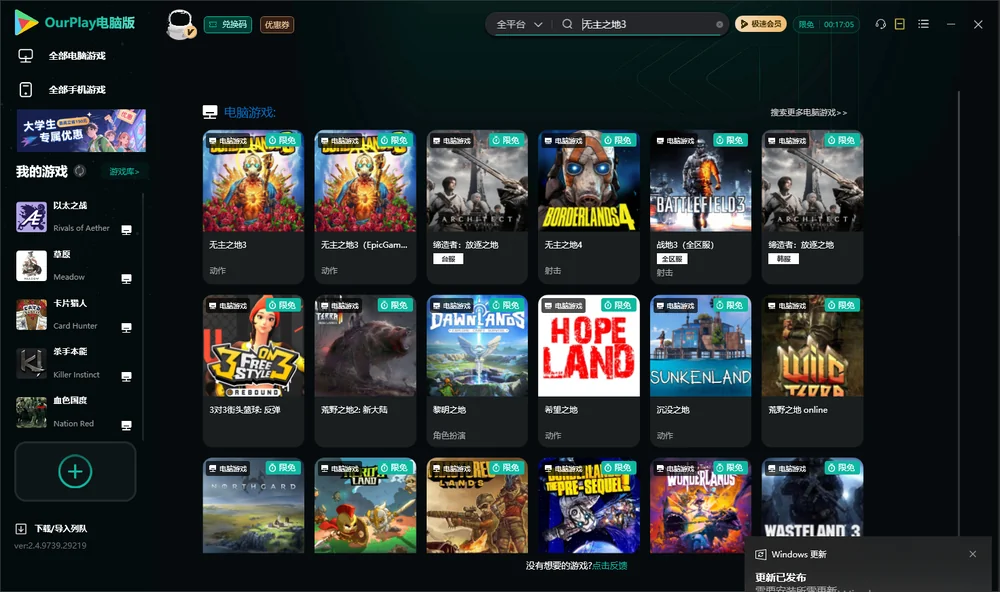
Task: Open the 无主之地4 game card
Action: point(589,207)
